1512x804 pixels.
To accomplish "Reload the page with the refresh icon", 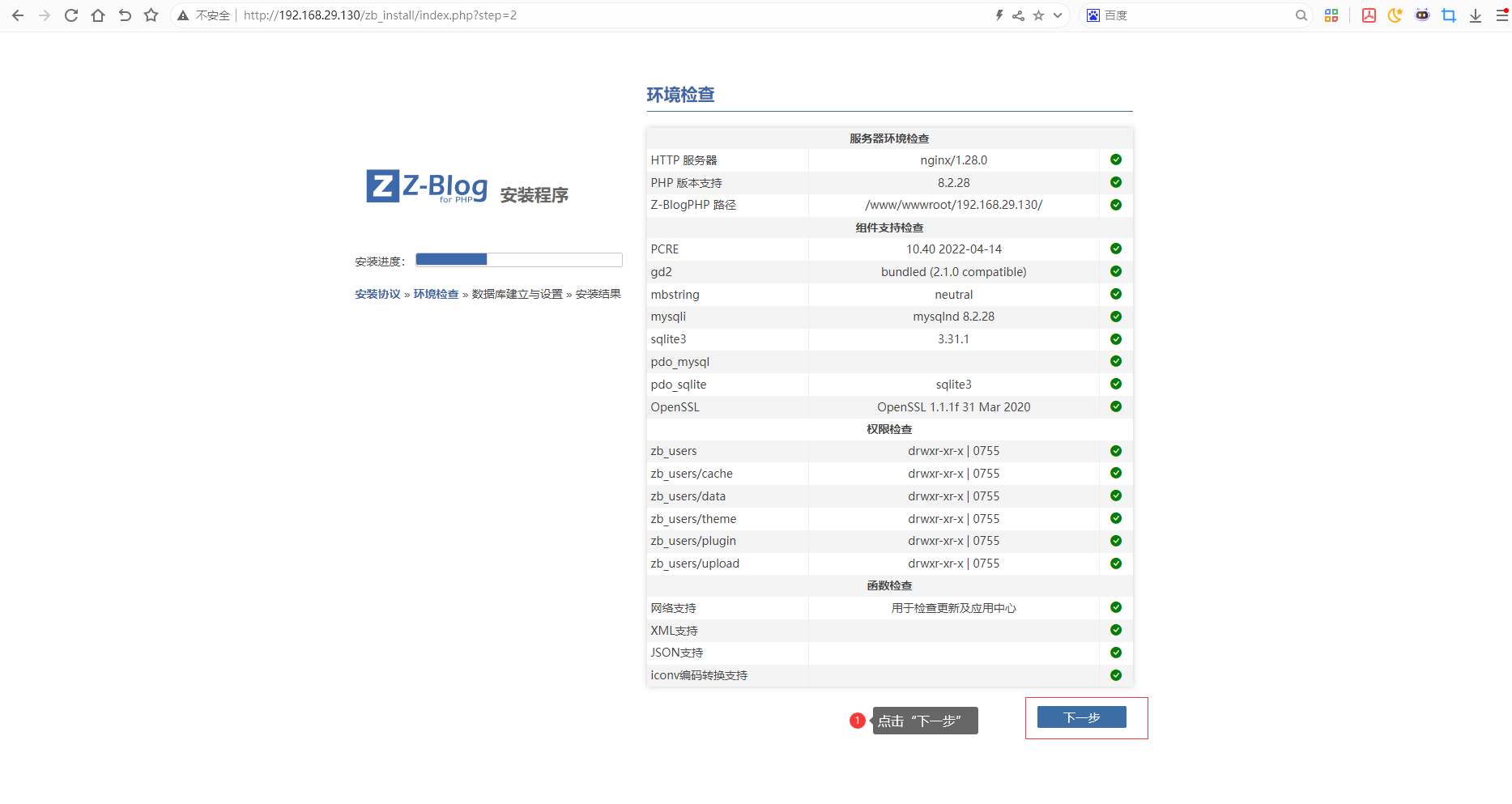I will click(71, 15).
